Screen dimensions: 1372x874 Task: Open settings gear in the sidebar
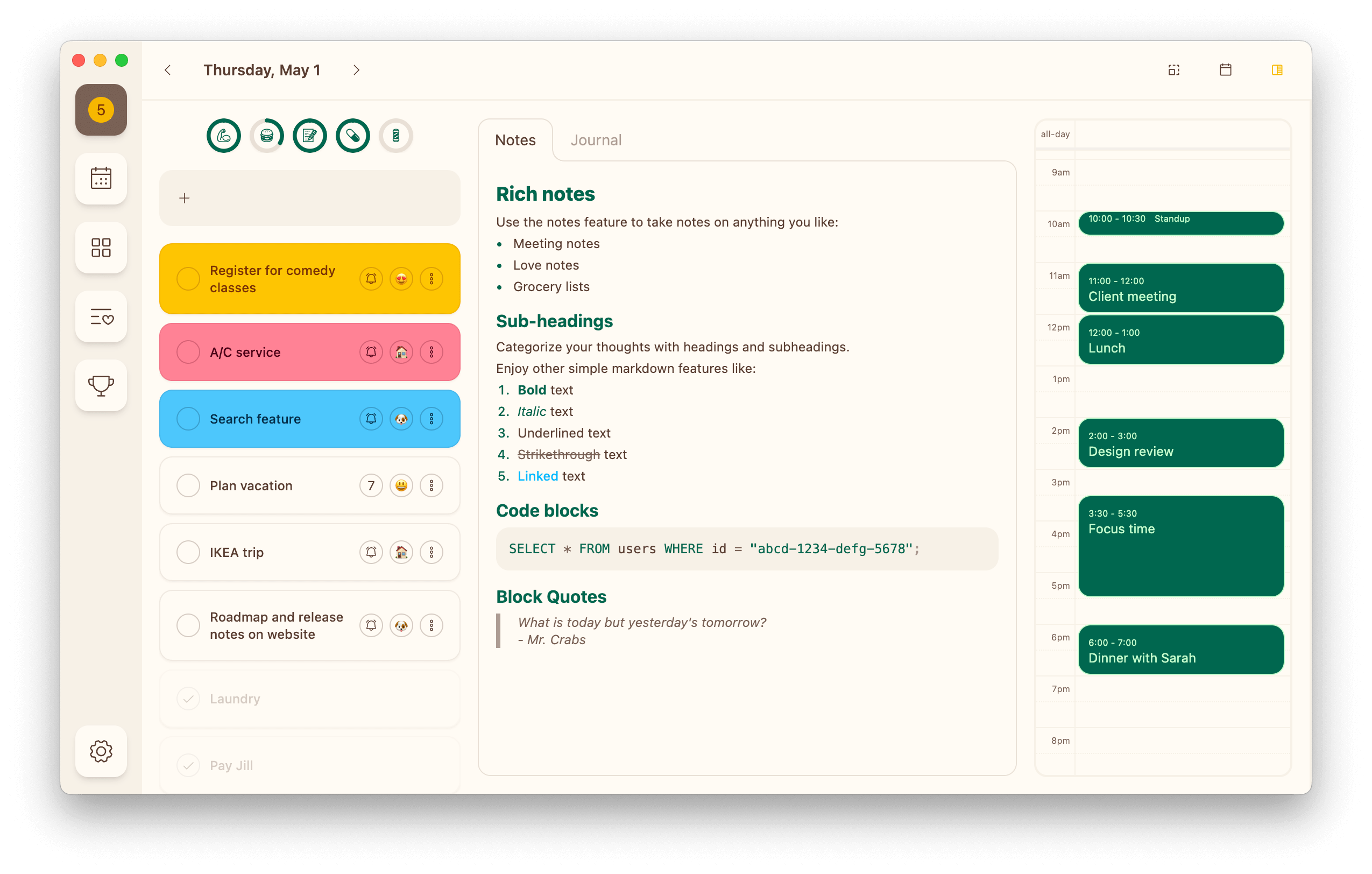pos(101,751)
